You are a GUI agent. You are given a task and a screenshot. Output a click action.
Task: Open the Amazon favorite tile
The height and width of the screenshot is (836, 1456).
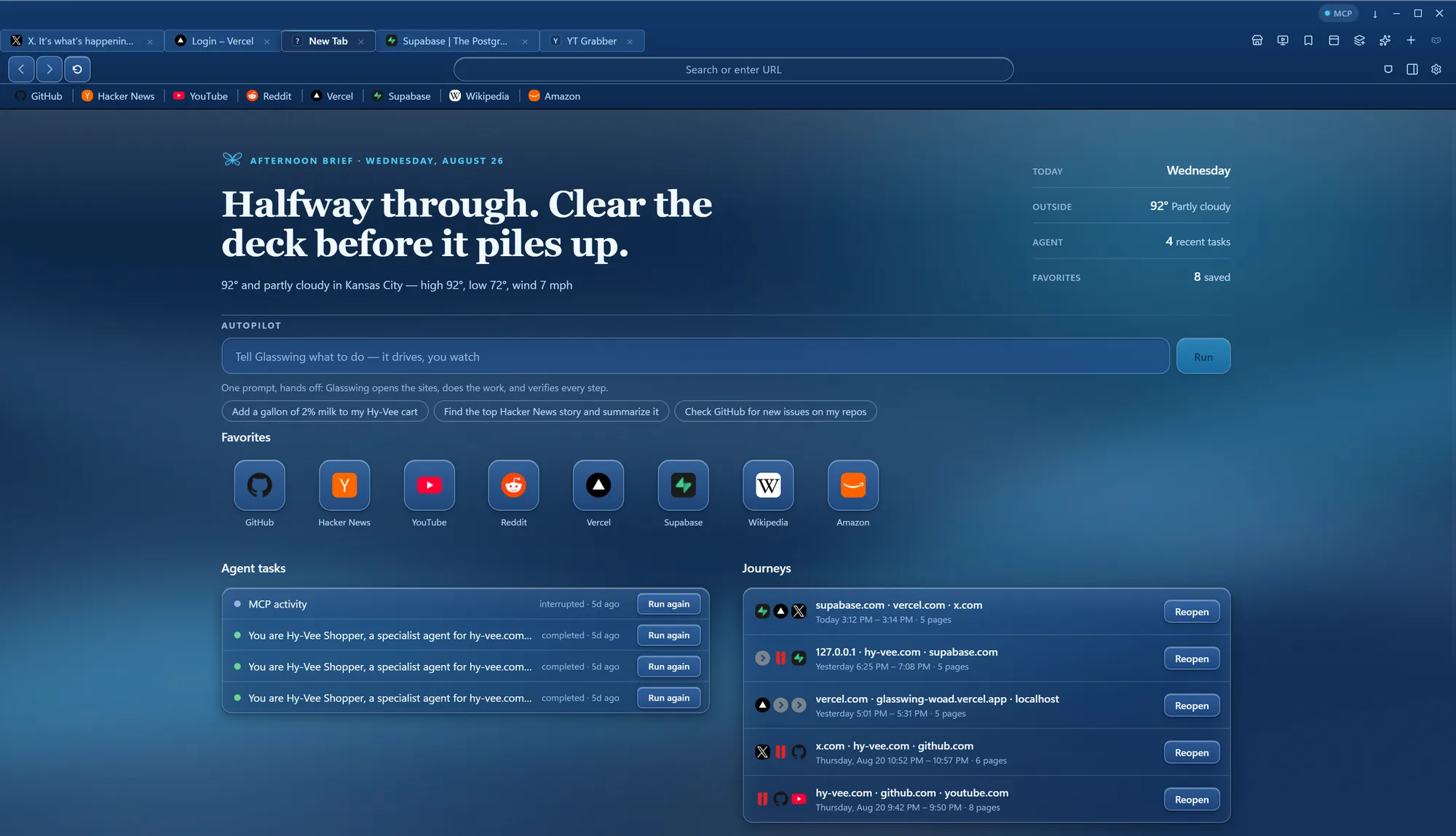853,485
